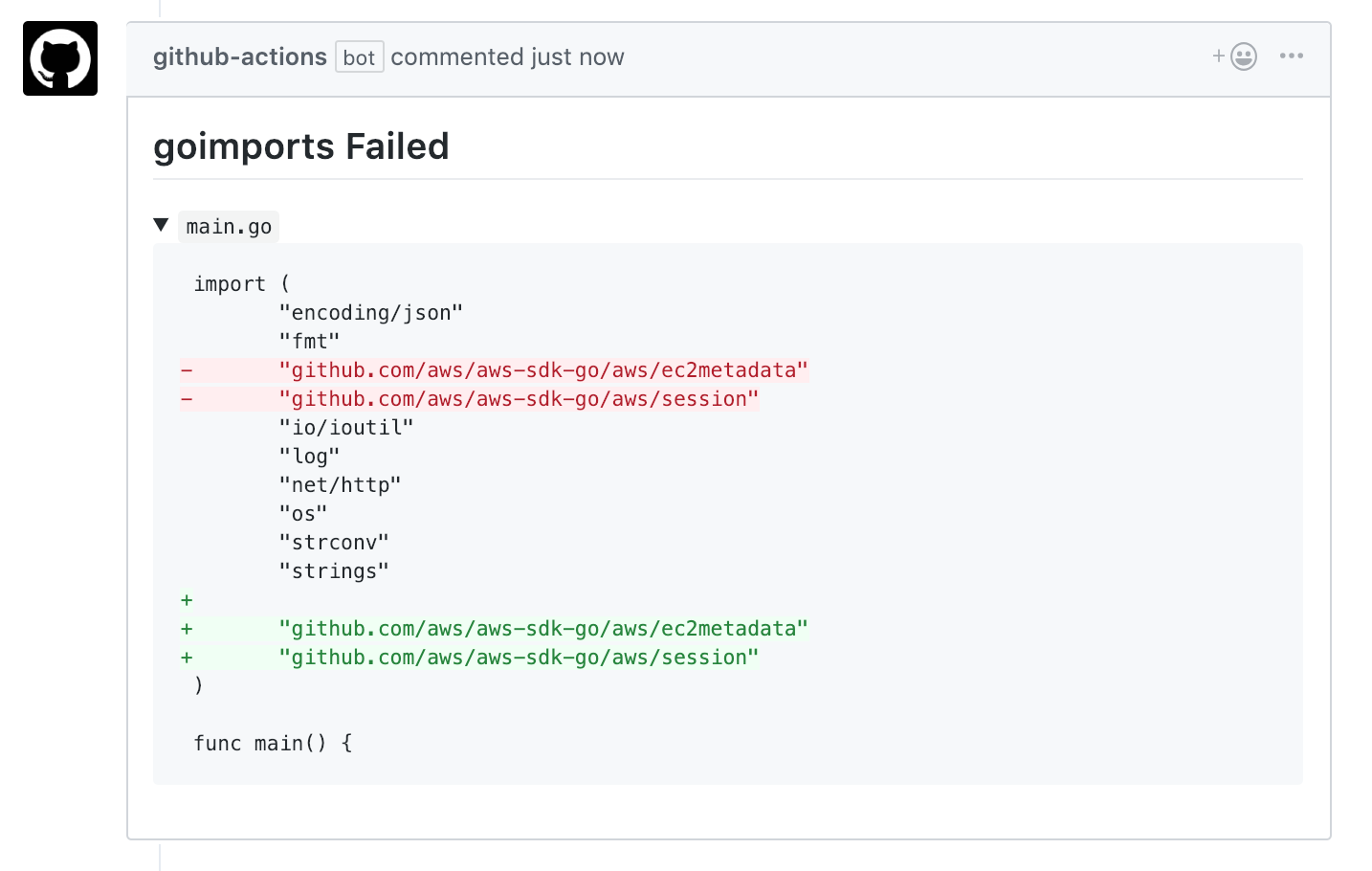The image size is (1372, 871).
Task: Click the "func main() {" code line
Action: pos(273,744)
